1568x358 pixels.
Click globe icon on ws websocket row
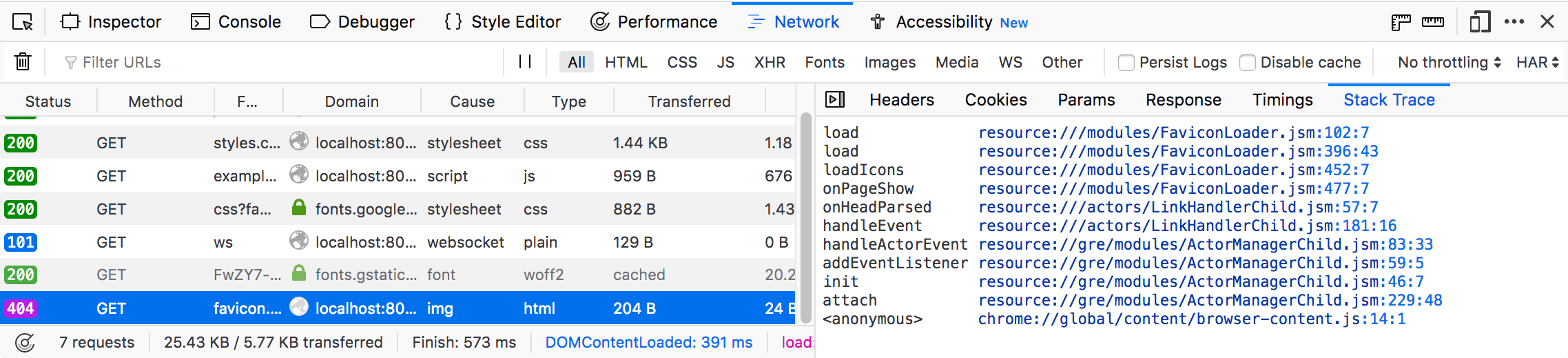(x=299, y=240)
